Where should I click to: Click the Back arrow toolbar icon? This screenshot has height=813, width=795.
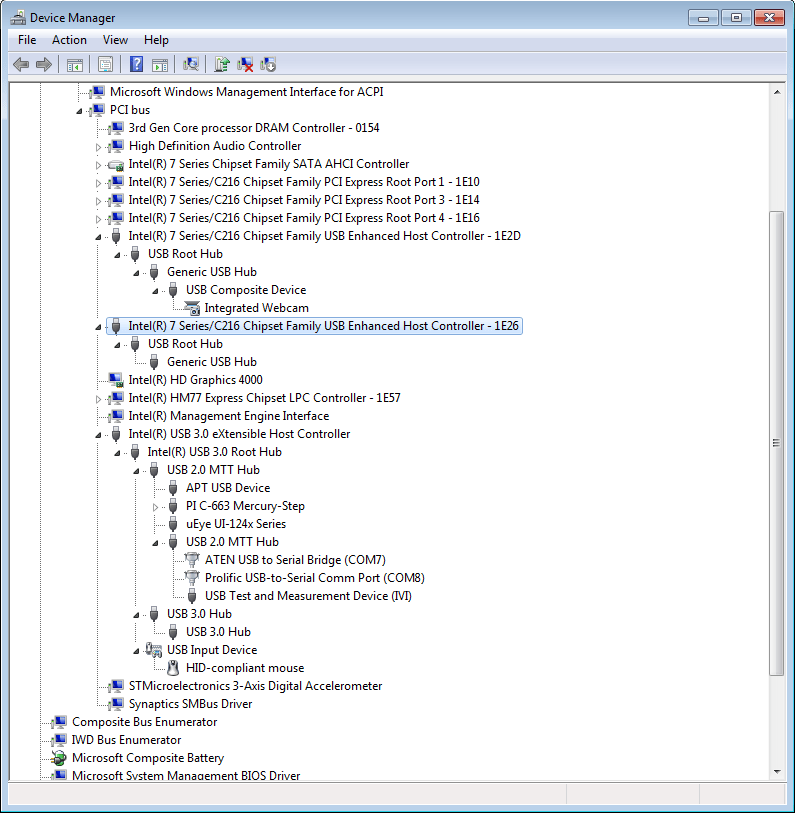pos(21,65)
